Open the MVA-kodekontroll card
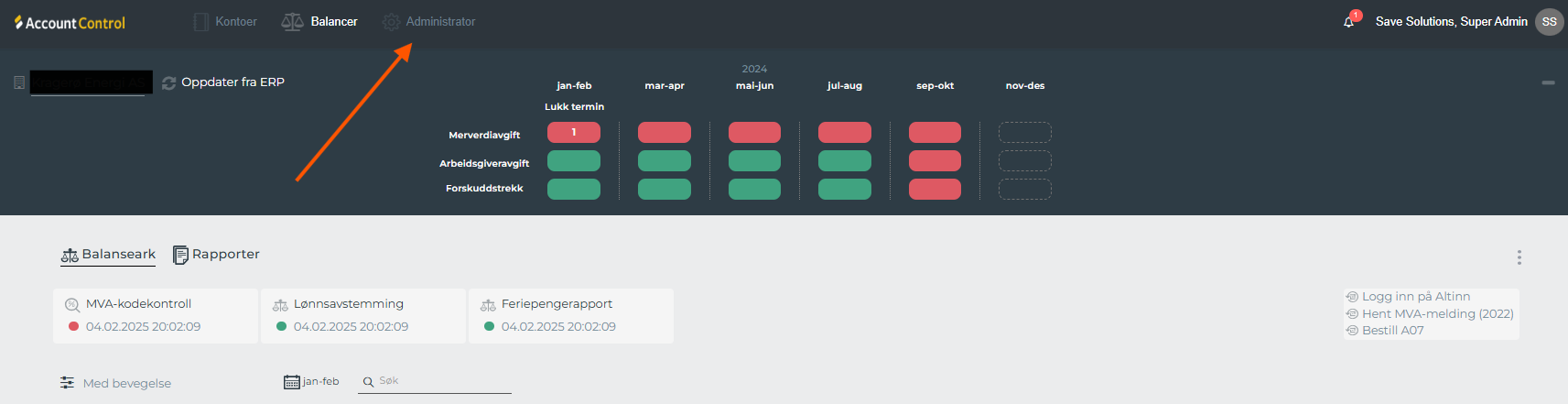The height and width of the screenshot is (404, 1568). 155,316
